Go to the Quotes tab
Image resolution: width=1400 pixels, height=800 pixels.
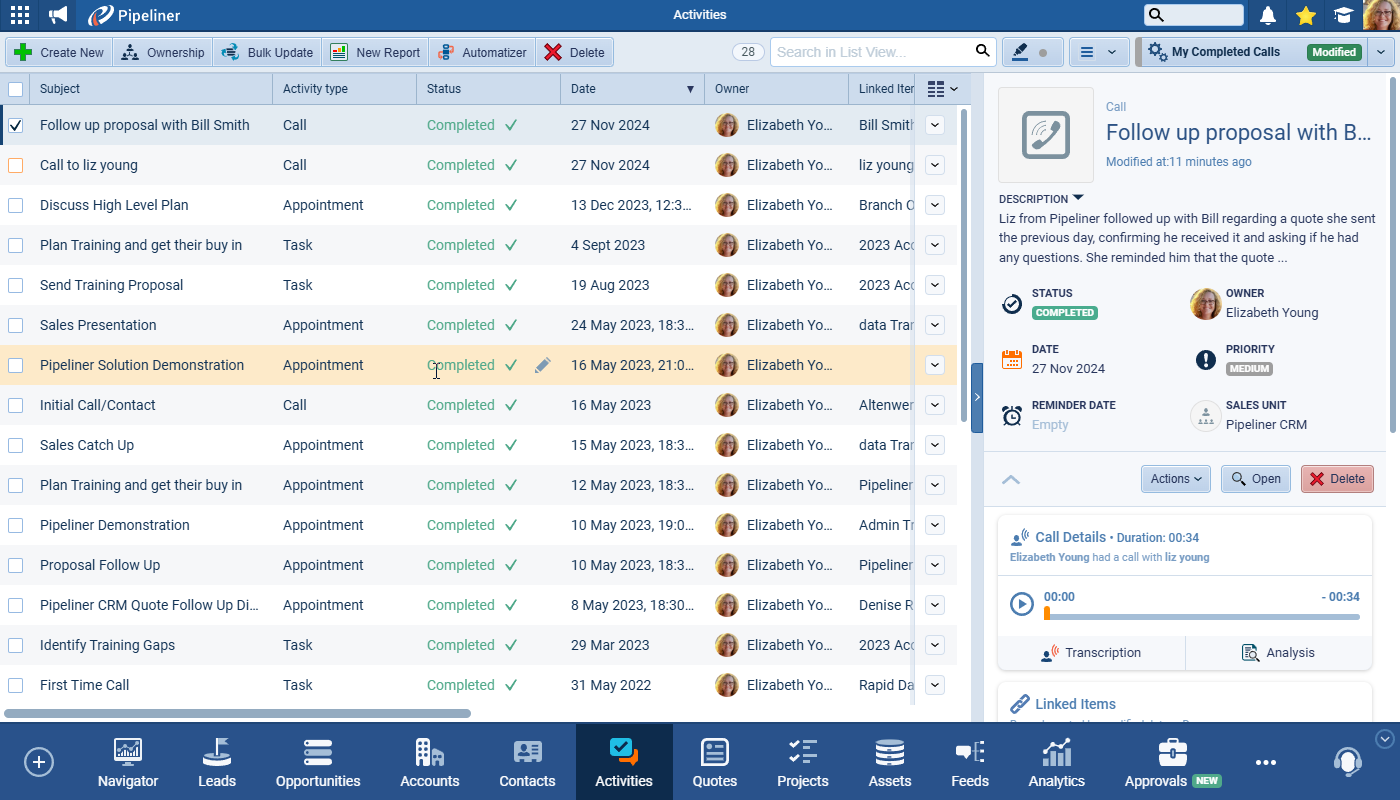coord(714,762)
